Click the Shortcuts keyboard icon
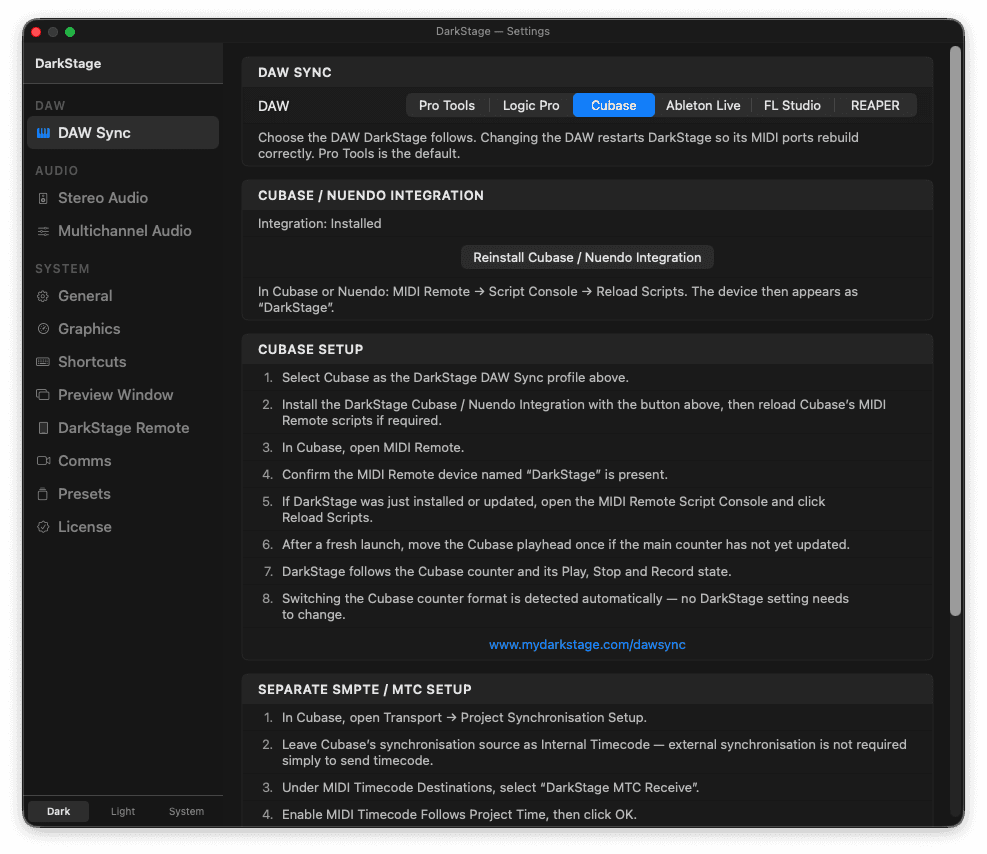 (x=43, y=362)
